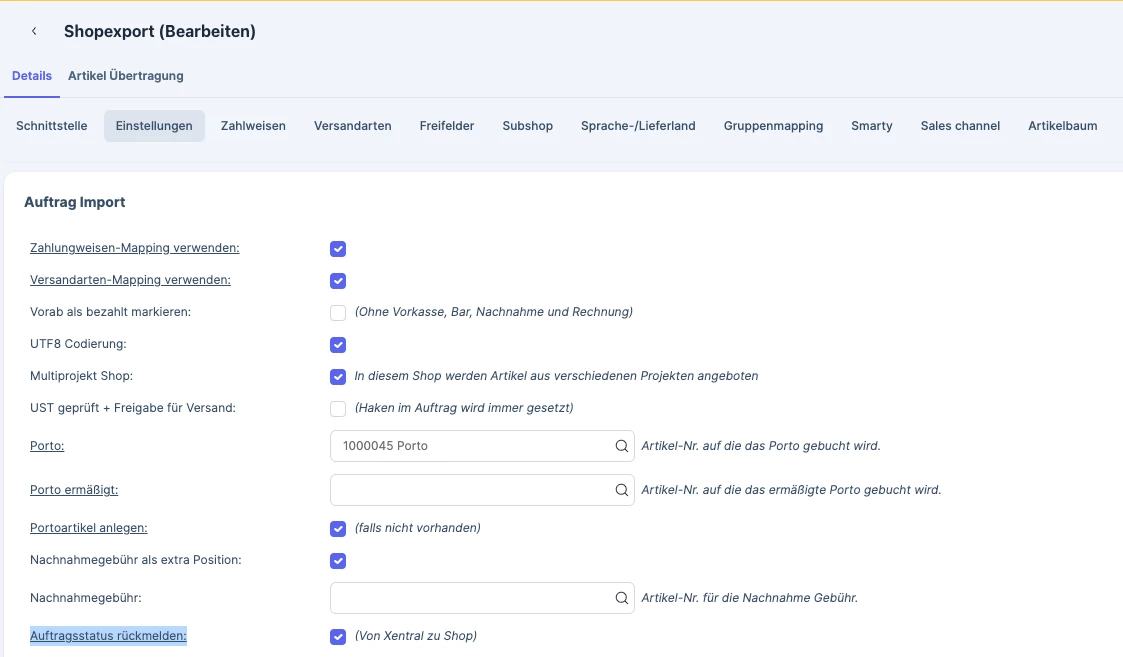1123x657 pixels.
Task: Open the Sales channel sub-tab
Action: coord(960,125)
